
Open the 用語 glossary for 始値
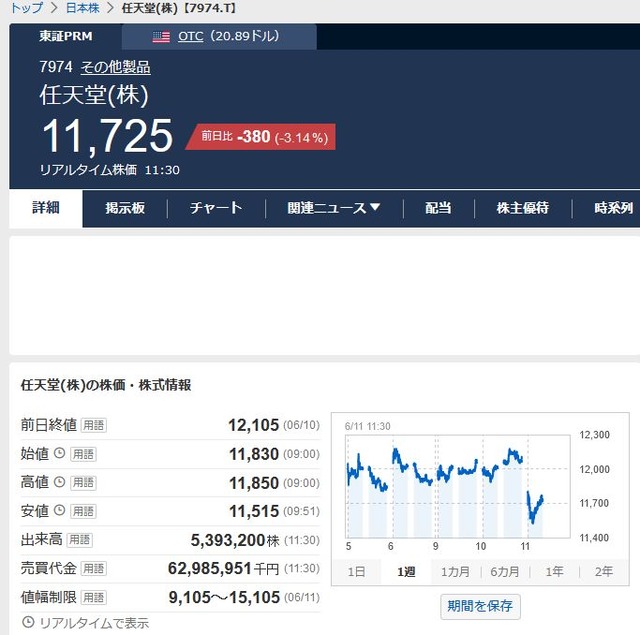pyautogui.click(x=83, y=454)
